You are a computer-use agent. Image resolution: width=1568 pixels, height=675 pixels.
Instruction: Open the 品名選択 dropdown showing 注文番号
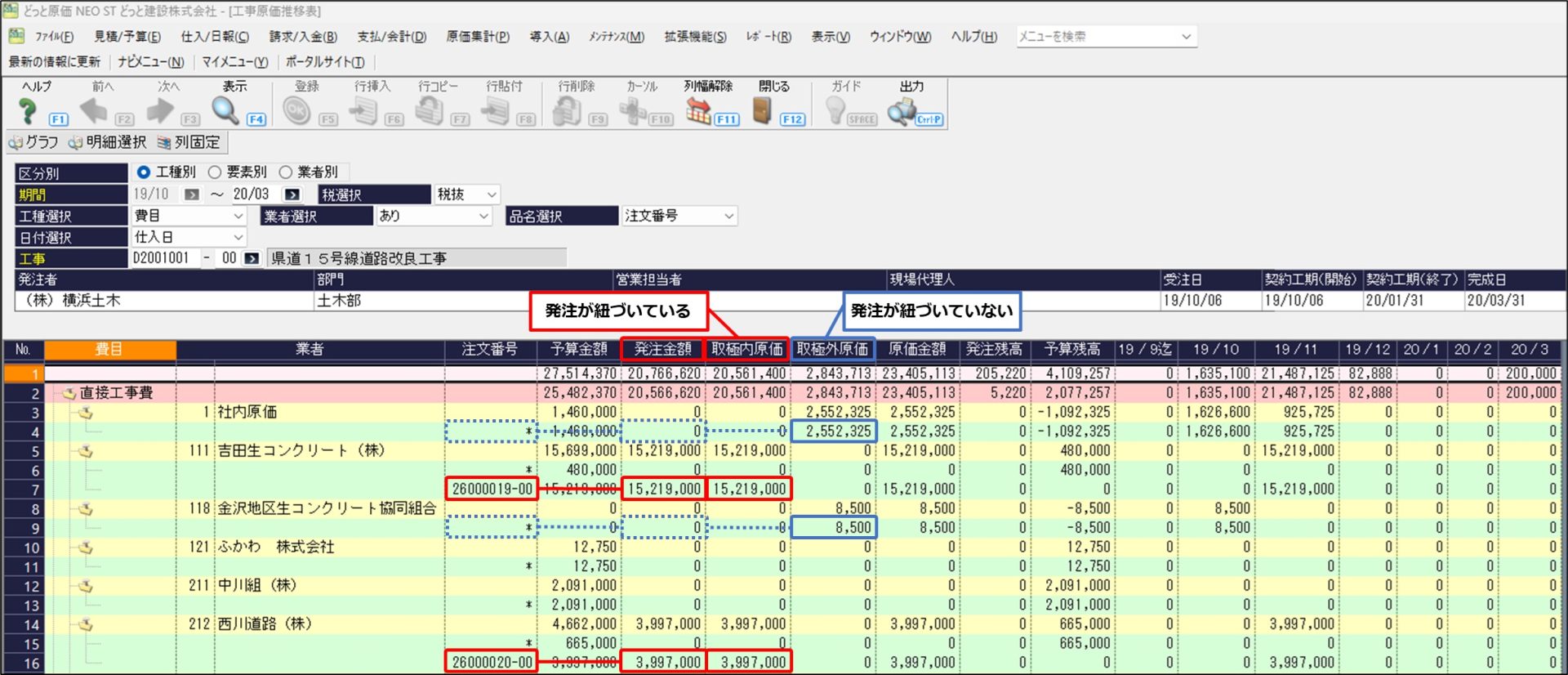pyautogui.click(x=679, y=216)
